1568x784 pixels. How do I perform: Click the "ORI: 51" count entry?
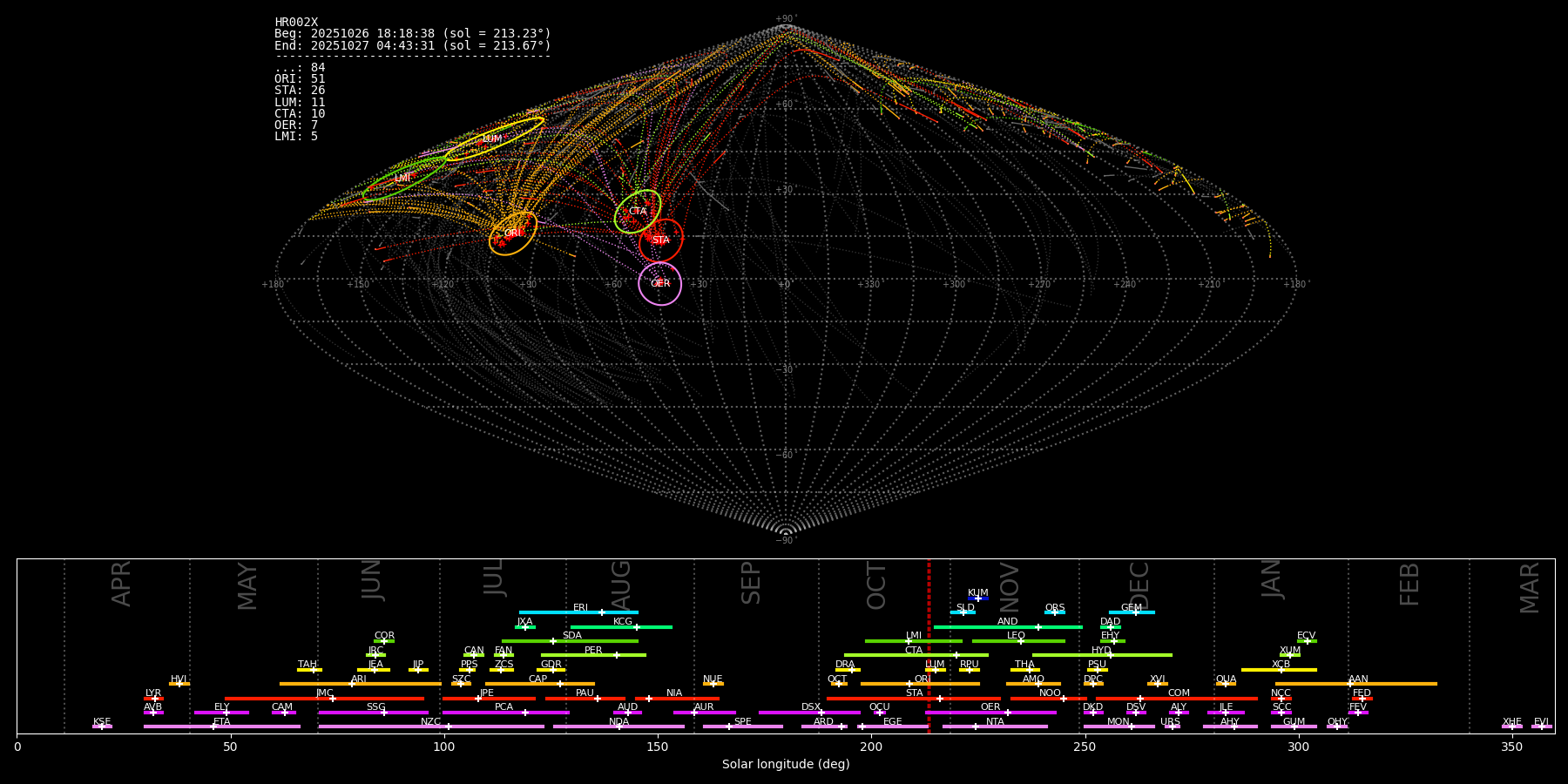click(300, 79)
